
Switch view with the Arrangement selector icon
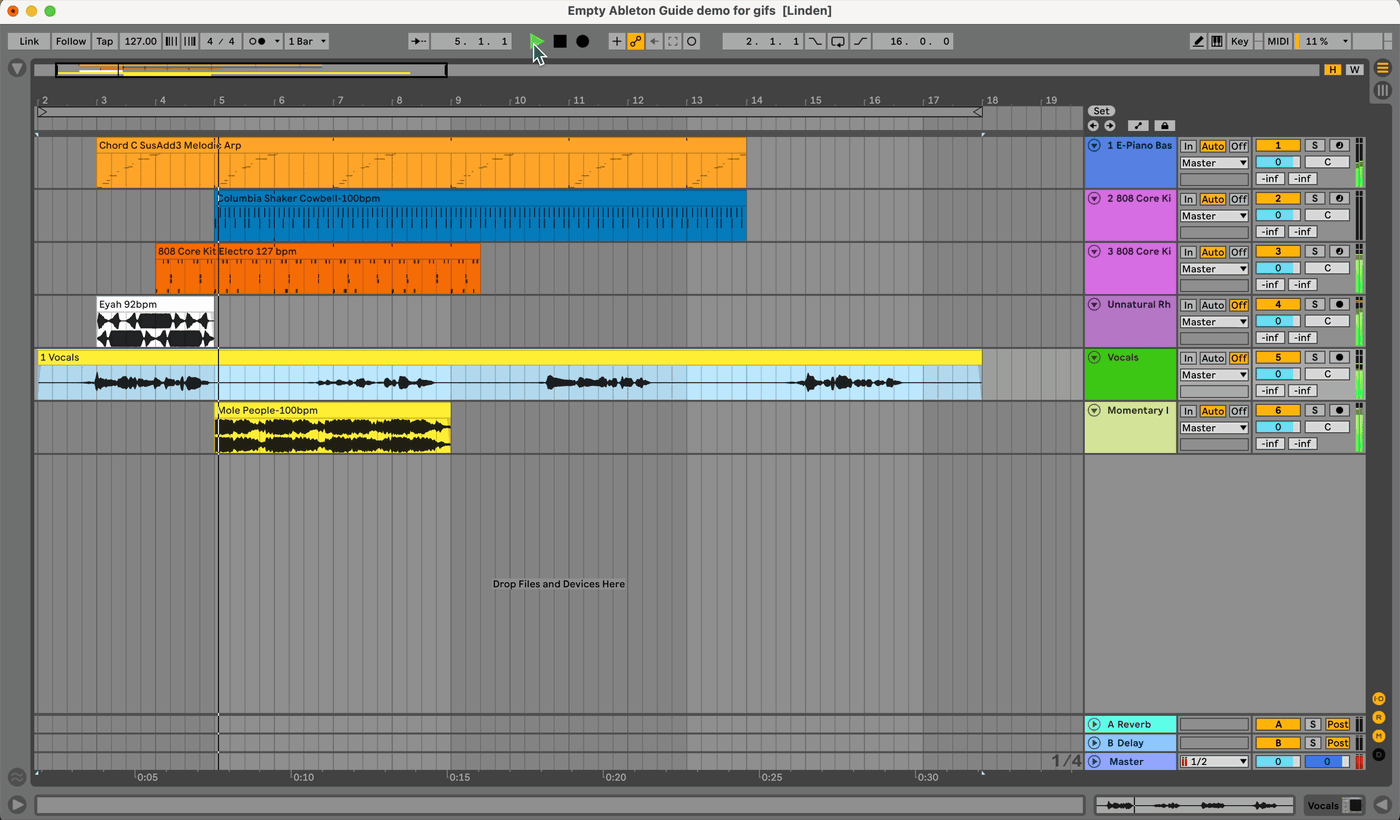click(1383, 68)
